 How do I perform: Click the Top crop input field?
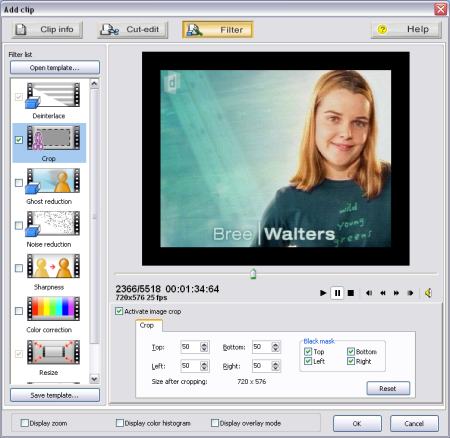click(x=190, y=347)
